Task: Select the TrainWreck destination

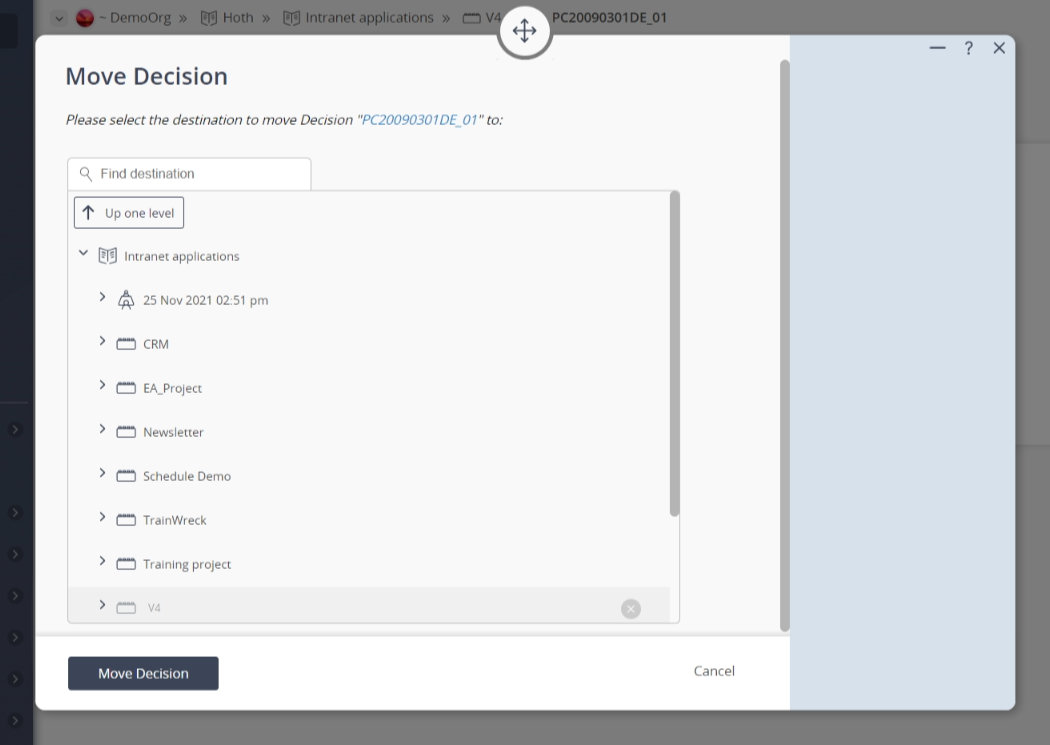Action: [175, 520]
